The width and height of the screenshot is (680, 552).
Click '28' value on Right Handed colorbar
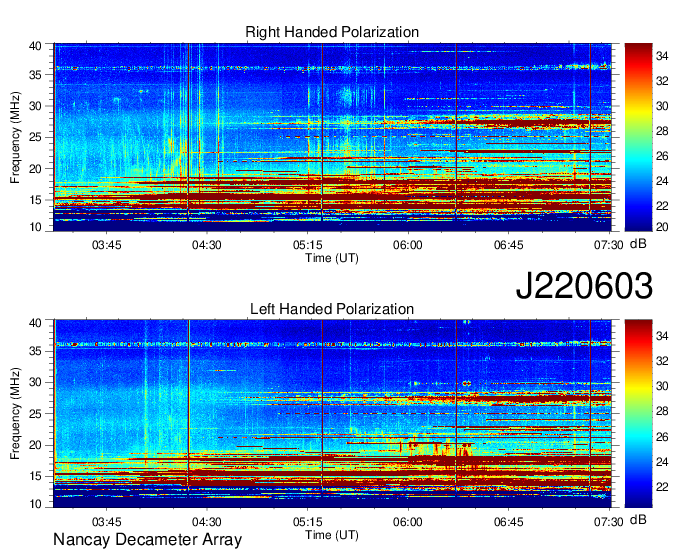[662, 131]
